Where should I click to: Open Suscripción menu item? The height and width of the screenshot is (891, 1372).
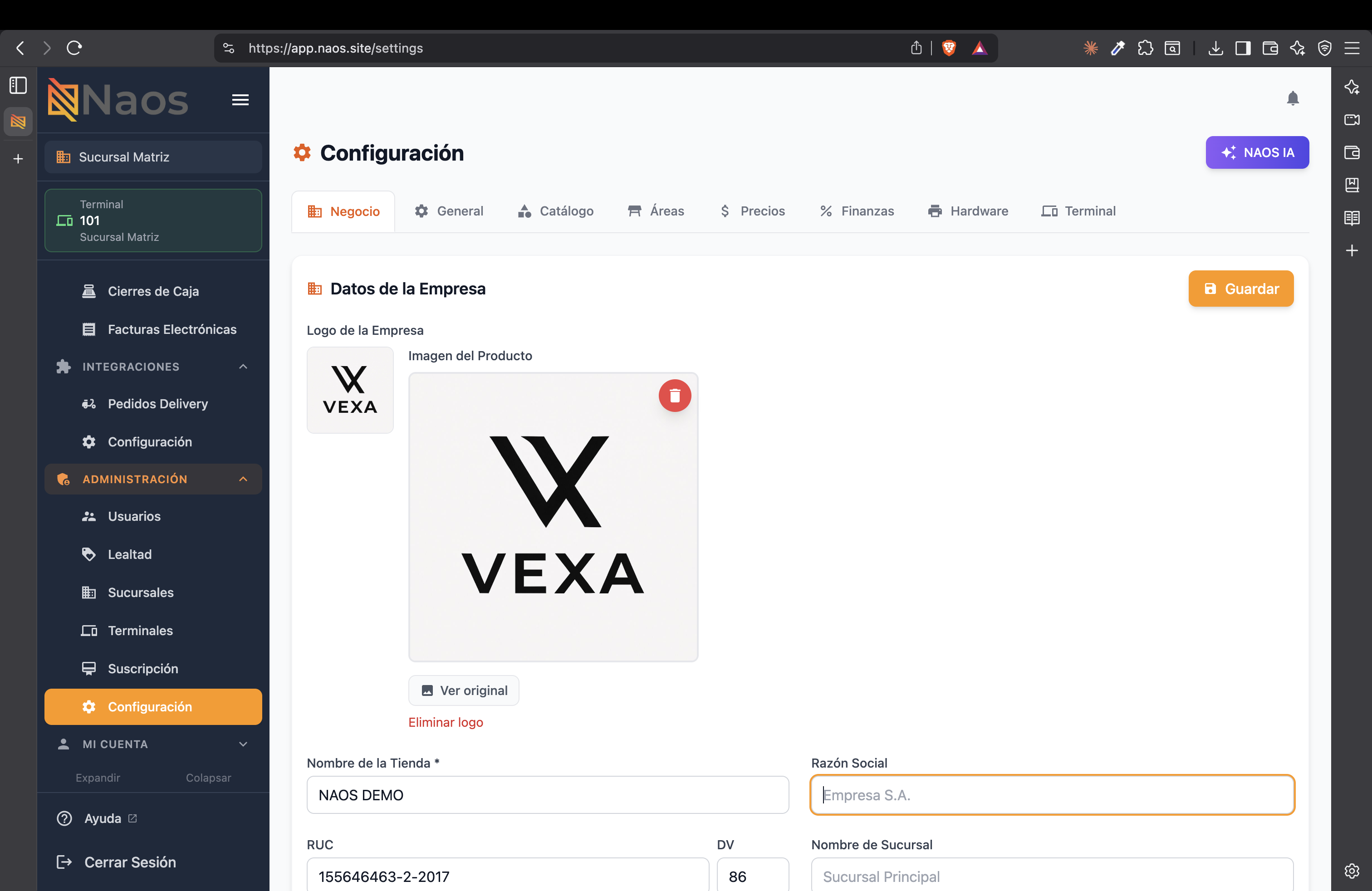153,668
